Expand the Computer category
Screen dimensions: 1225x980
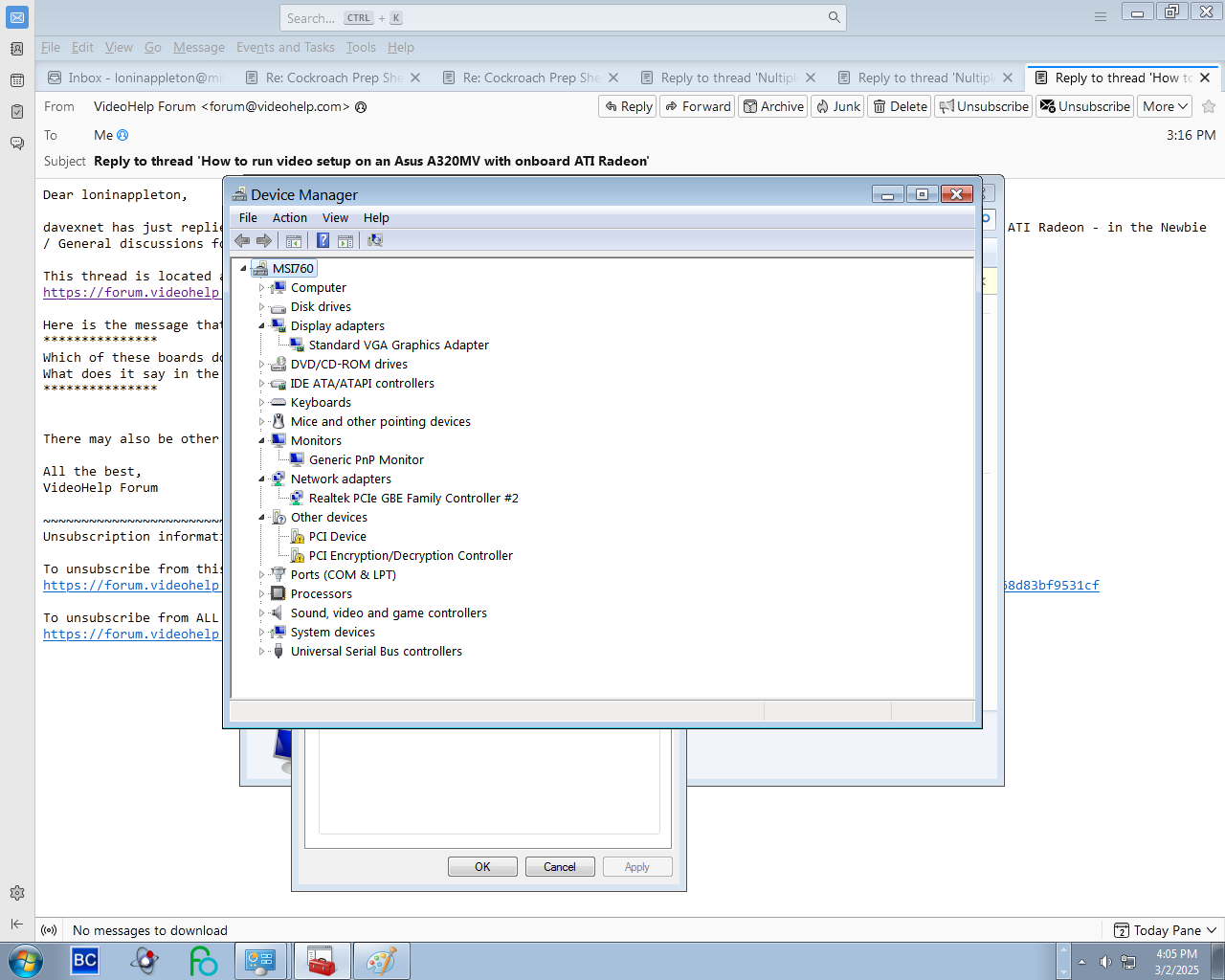[261, 287]
